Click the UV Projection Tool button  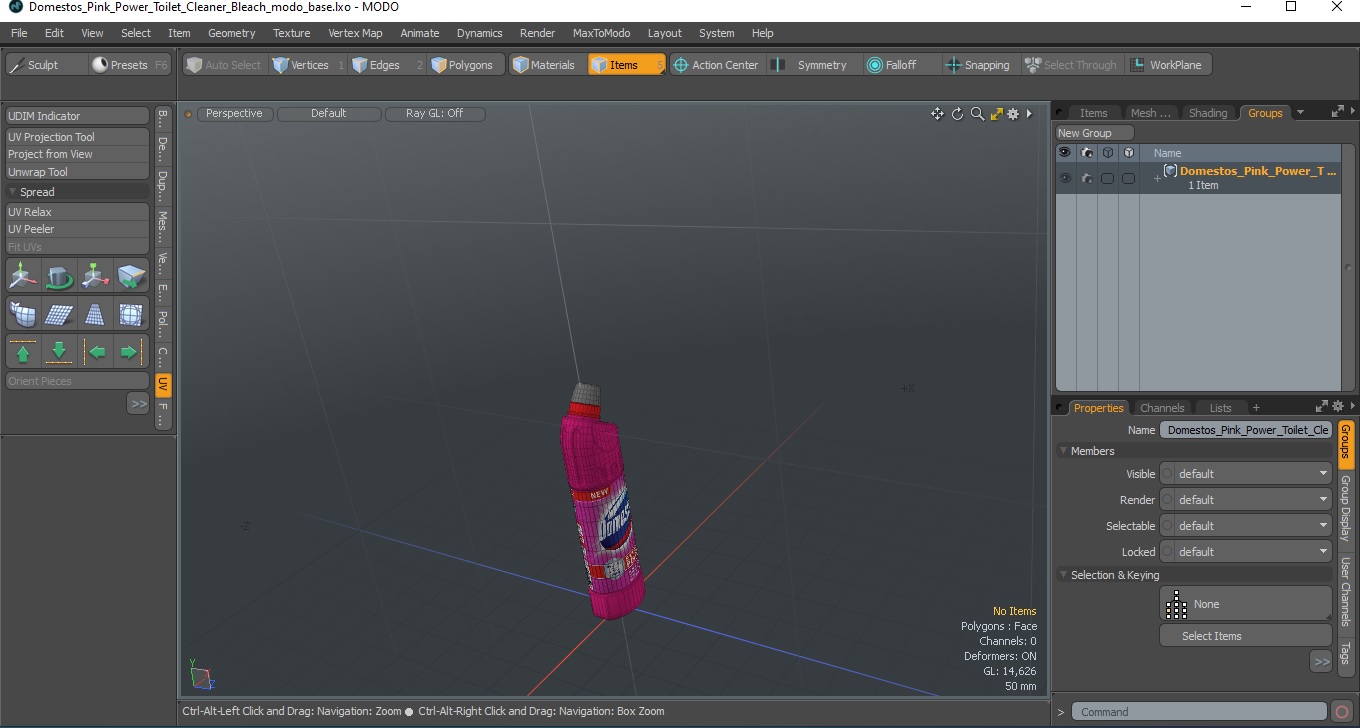click(x=78, y=137)
